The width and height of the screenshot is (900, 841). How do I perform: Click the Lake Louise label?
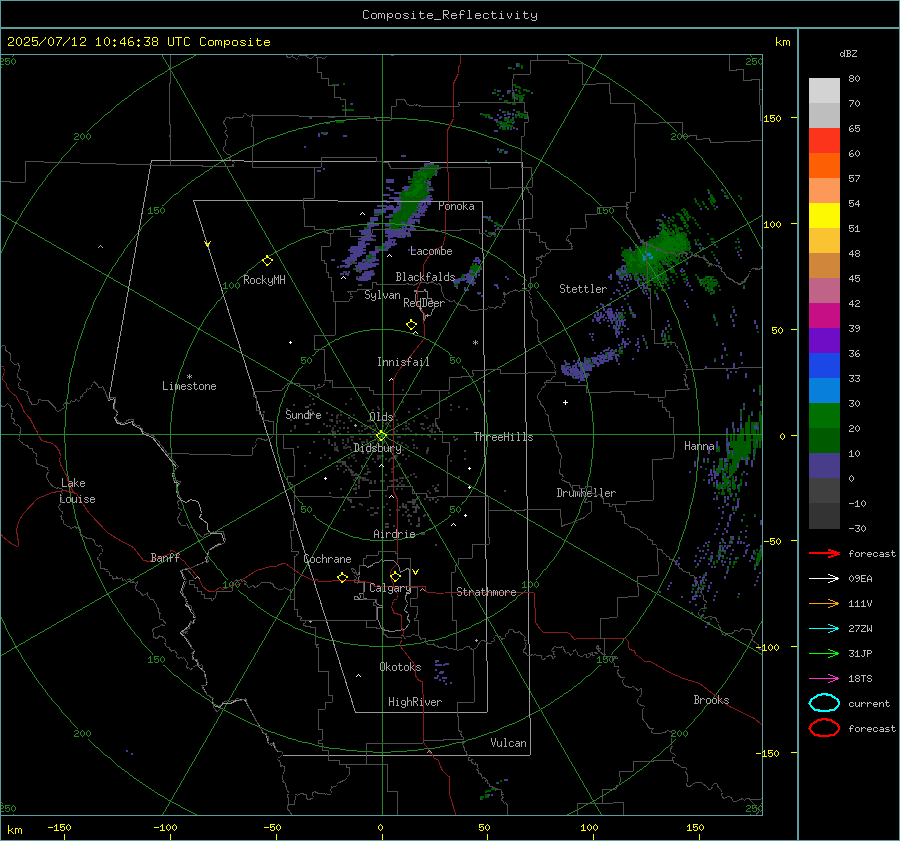click(x=77, y=491)
